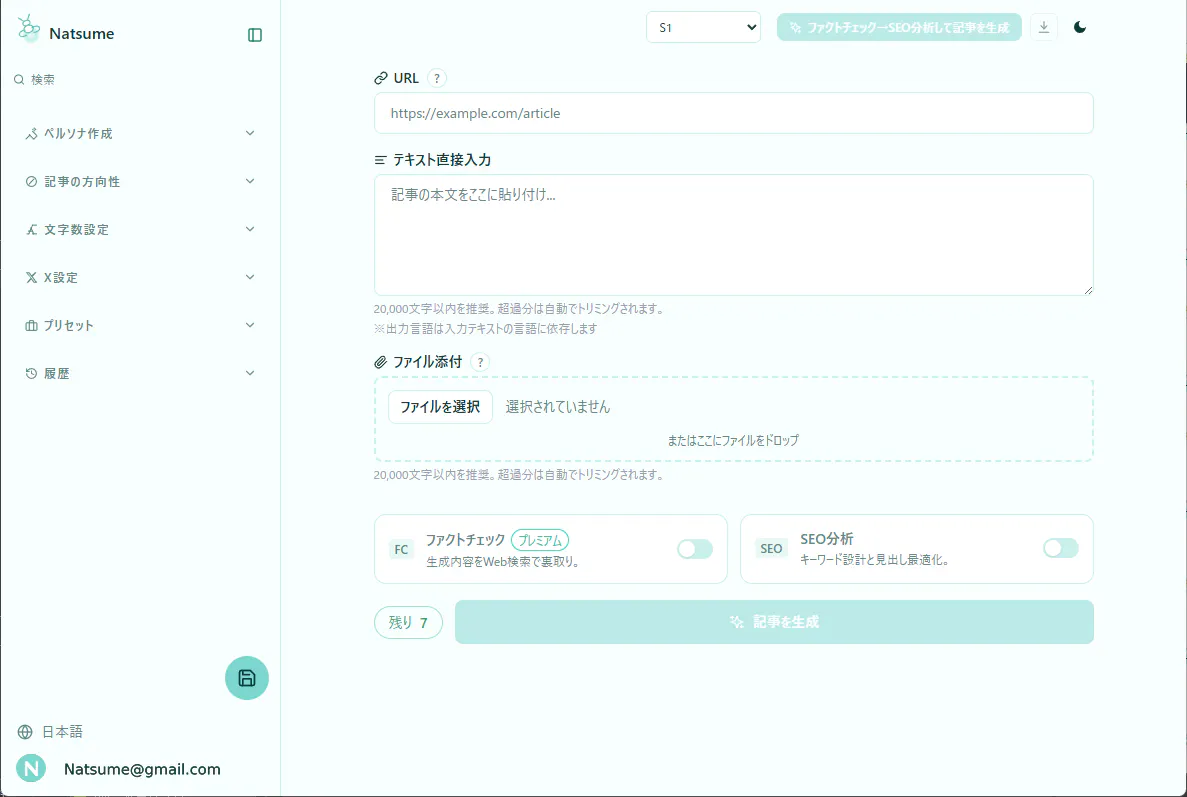Image resolution: width=1187 pixels, height=797 pixels.
Task: Open ペルソナ作成 menu section
Action: tap(140, 134)
